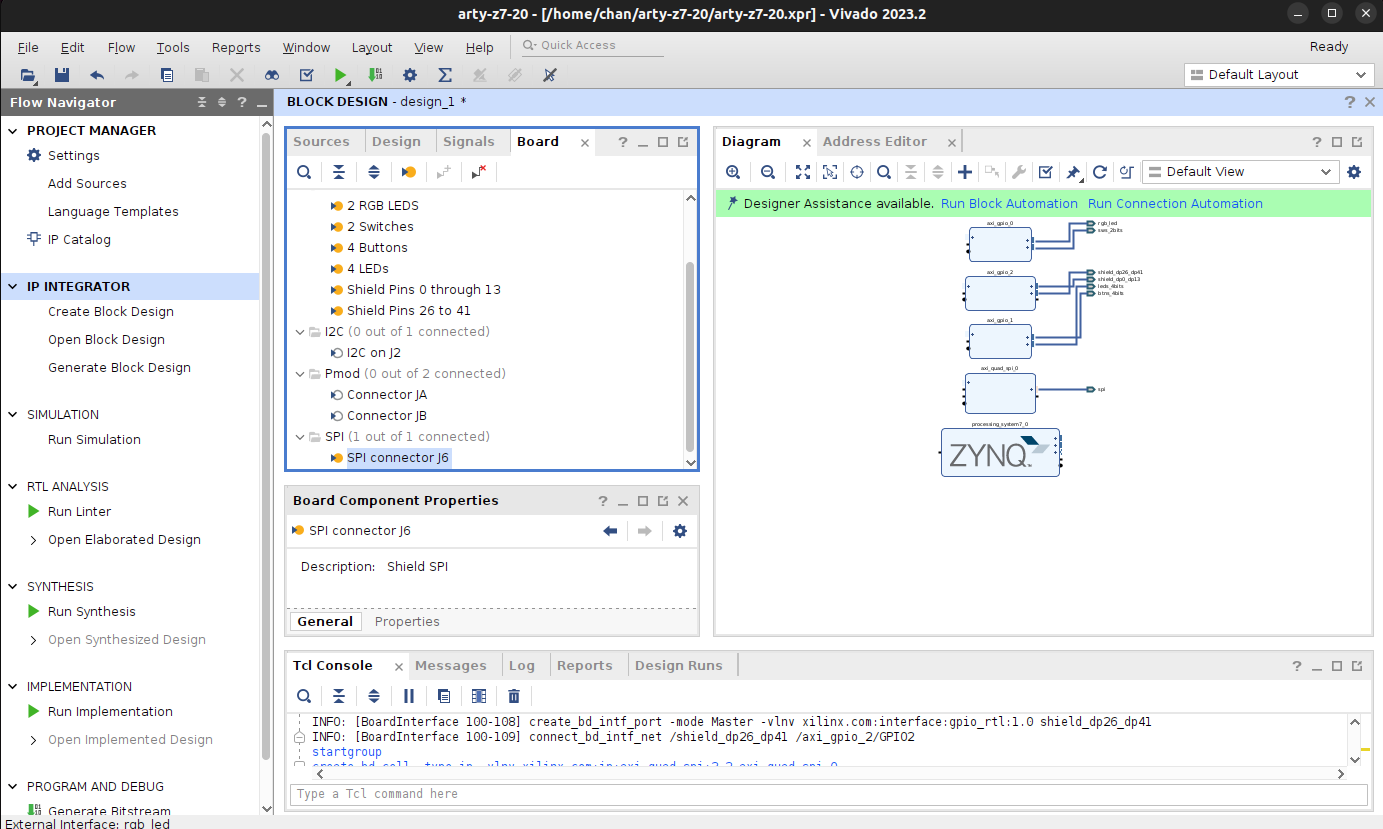This screenshot has height=829, width=1383.
Task: Click Run Implementation
Action: point(110,712)
